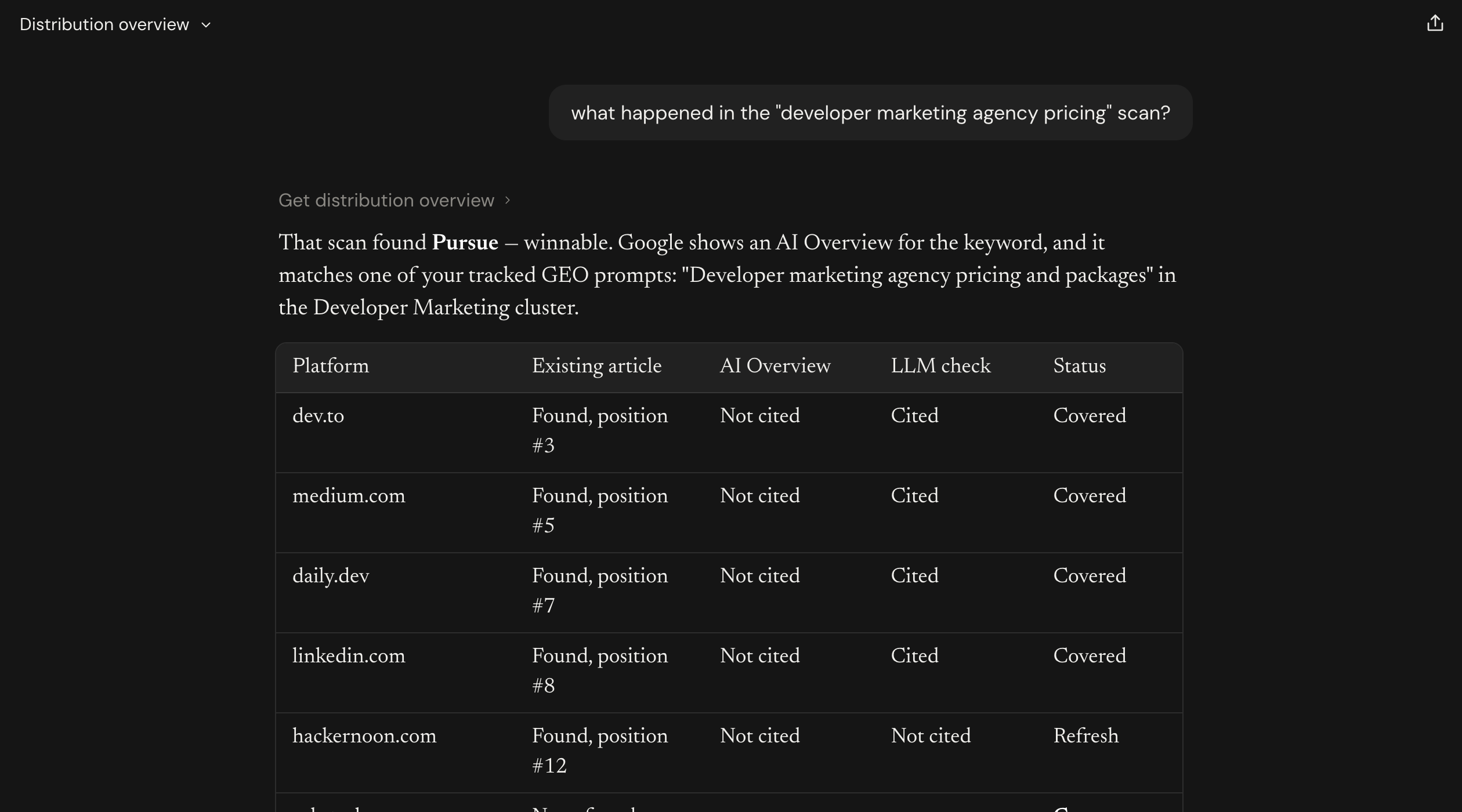This screenshot has width=1462, height=812.
Task: Click LLM check 'Cited' in linkedin.com row
Action: [914, 656]
